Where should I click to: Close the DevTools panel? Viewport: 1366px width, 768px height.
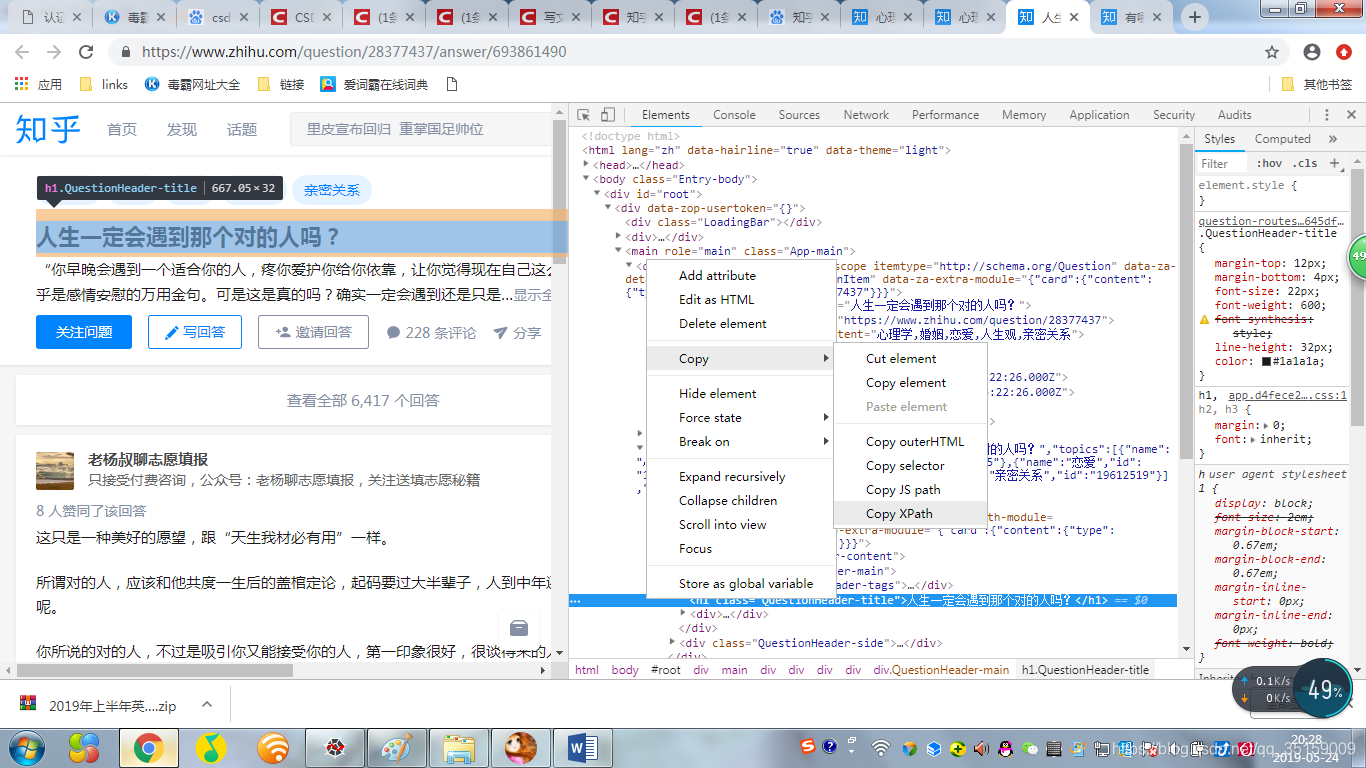(x=1352, y=115)
